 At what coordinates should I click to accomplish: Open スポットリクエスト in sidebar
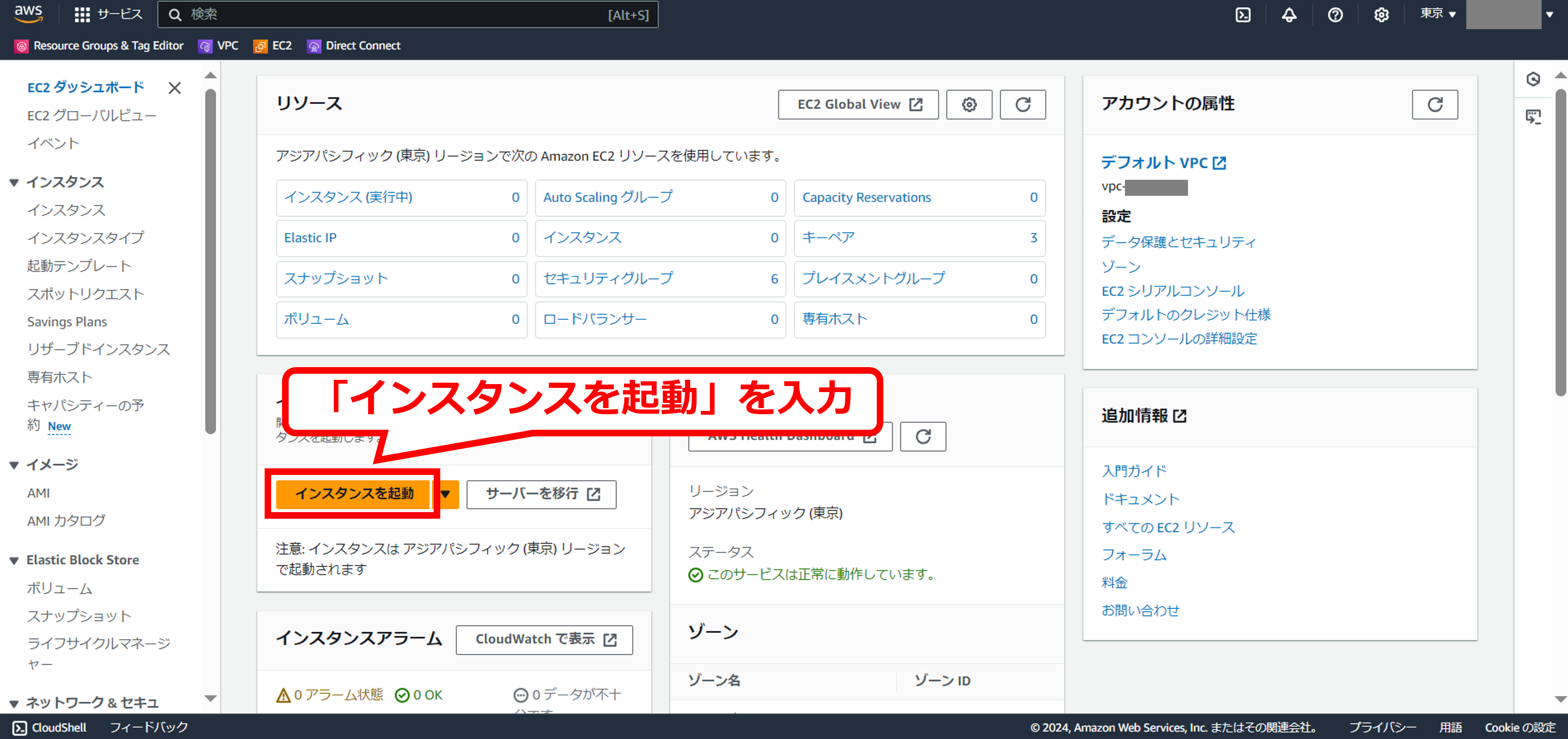pyautogui.click(x=86, y=294)
